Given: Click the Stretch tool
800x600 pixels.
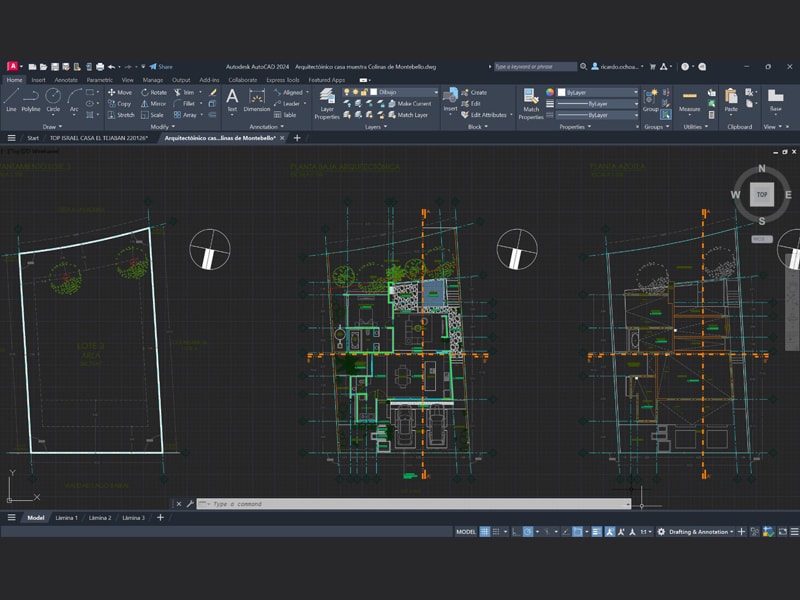Looking at the screenshot, I should [x=121, y=115].
